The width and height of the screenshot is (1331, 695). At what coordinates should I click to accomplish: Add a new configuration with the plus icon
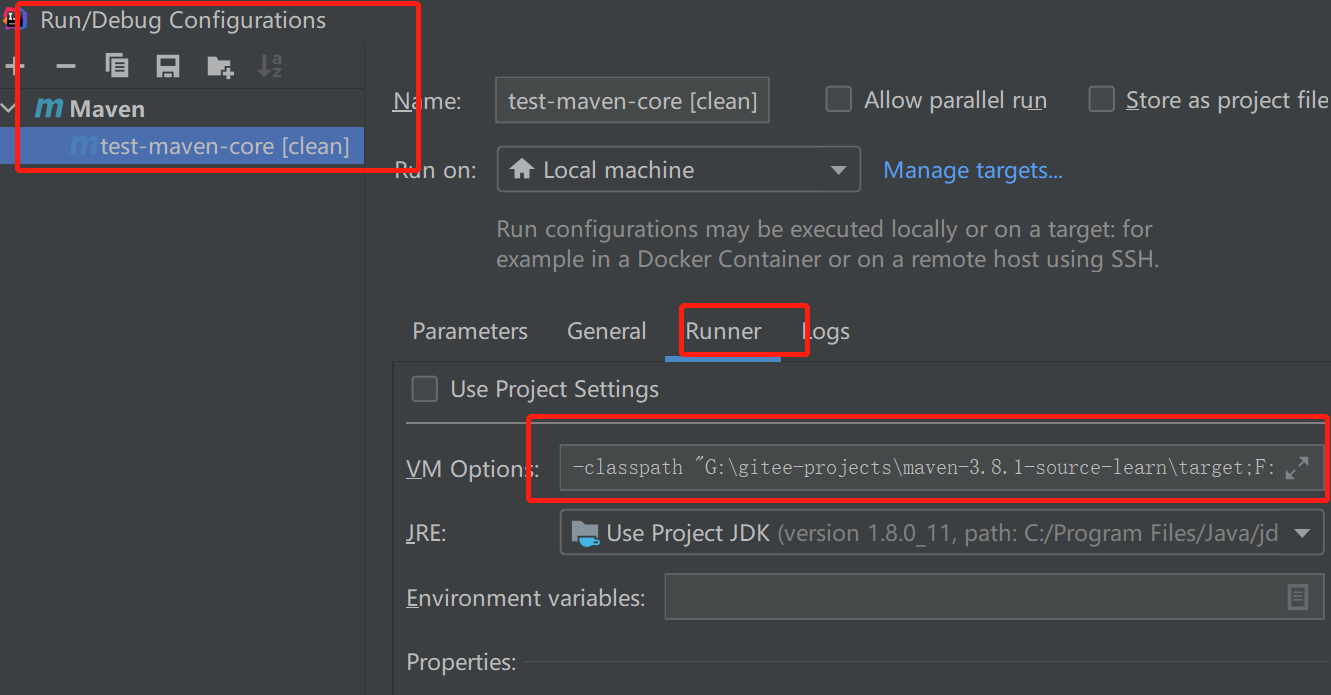coord(14,67)
